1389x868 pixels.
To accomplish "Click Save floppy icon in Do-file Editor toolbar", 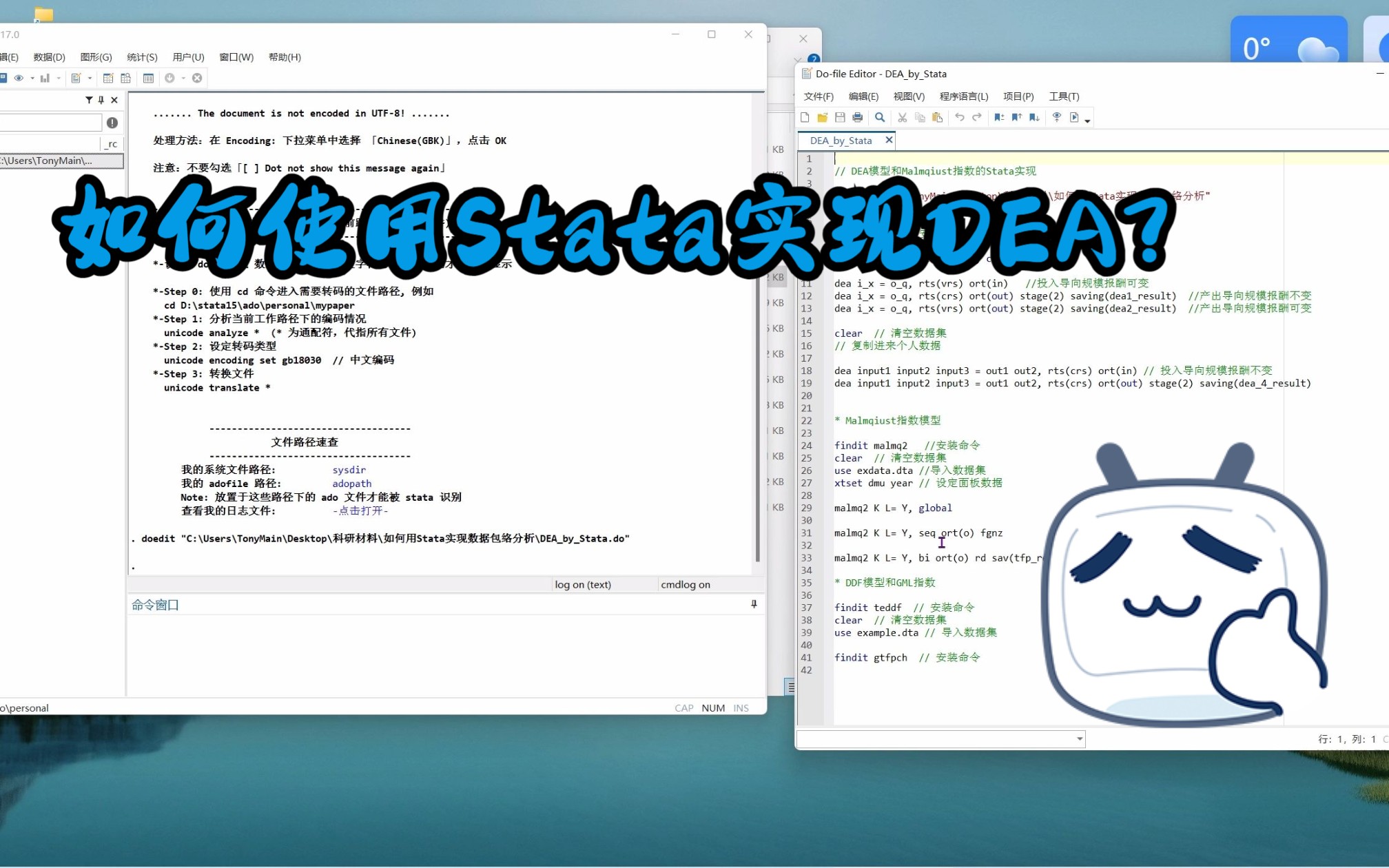I will click(840, 118).
